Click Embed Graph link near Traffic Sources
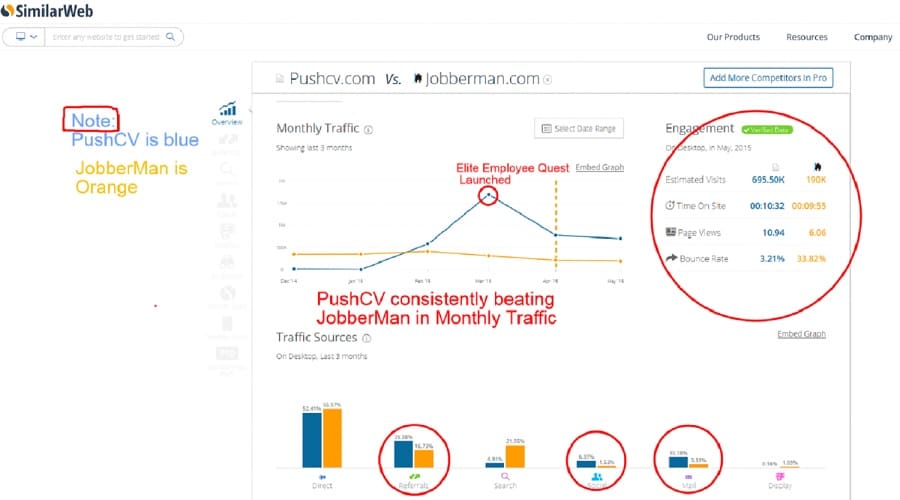This screenshot has height=500, width=900. [x=801, y=334]
